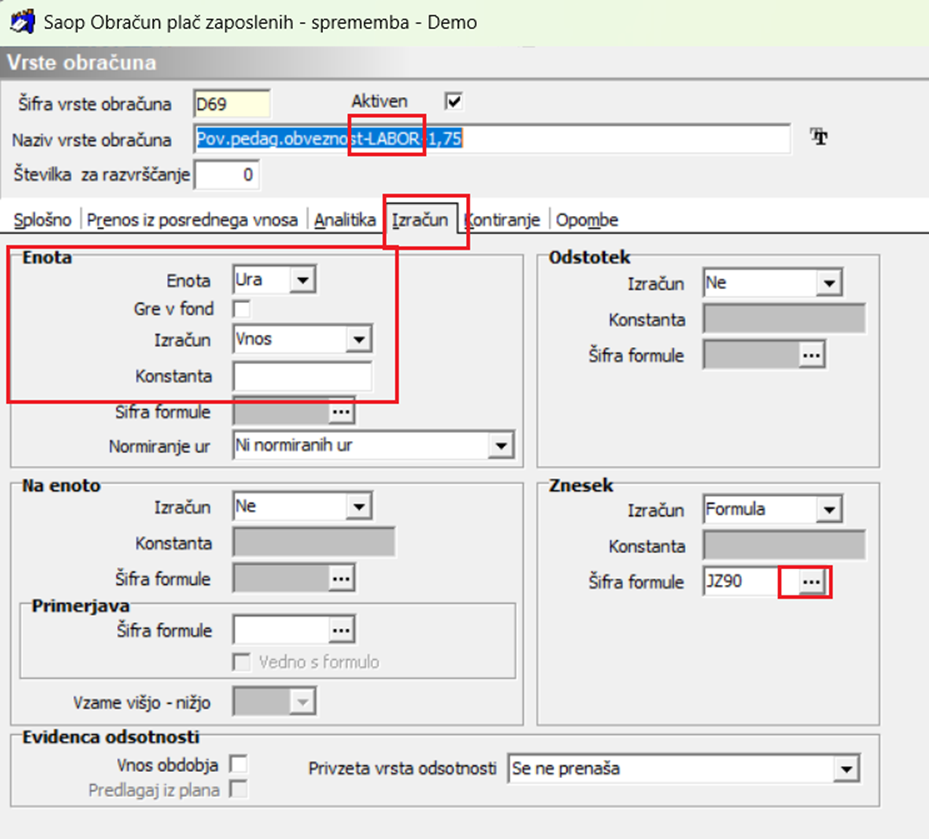The image size is (929, 839).
Task: Open the Odstotek Izračun dropdown showing Ne
Action: (x=829, y=283)
